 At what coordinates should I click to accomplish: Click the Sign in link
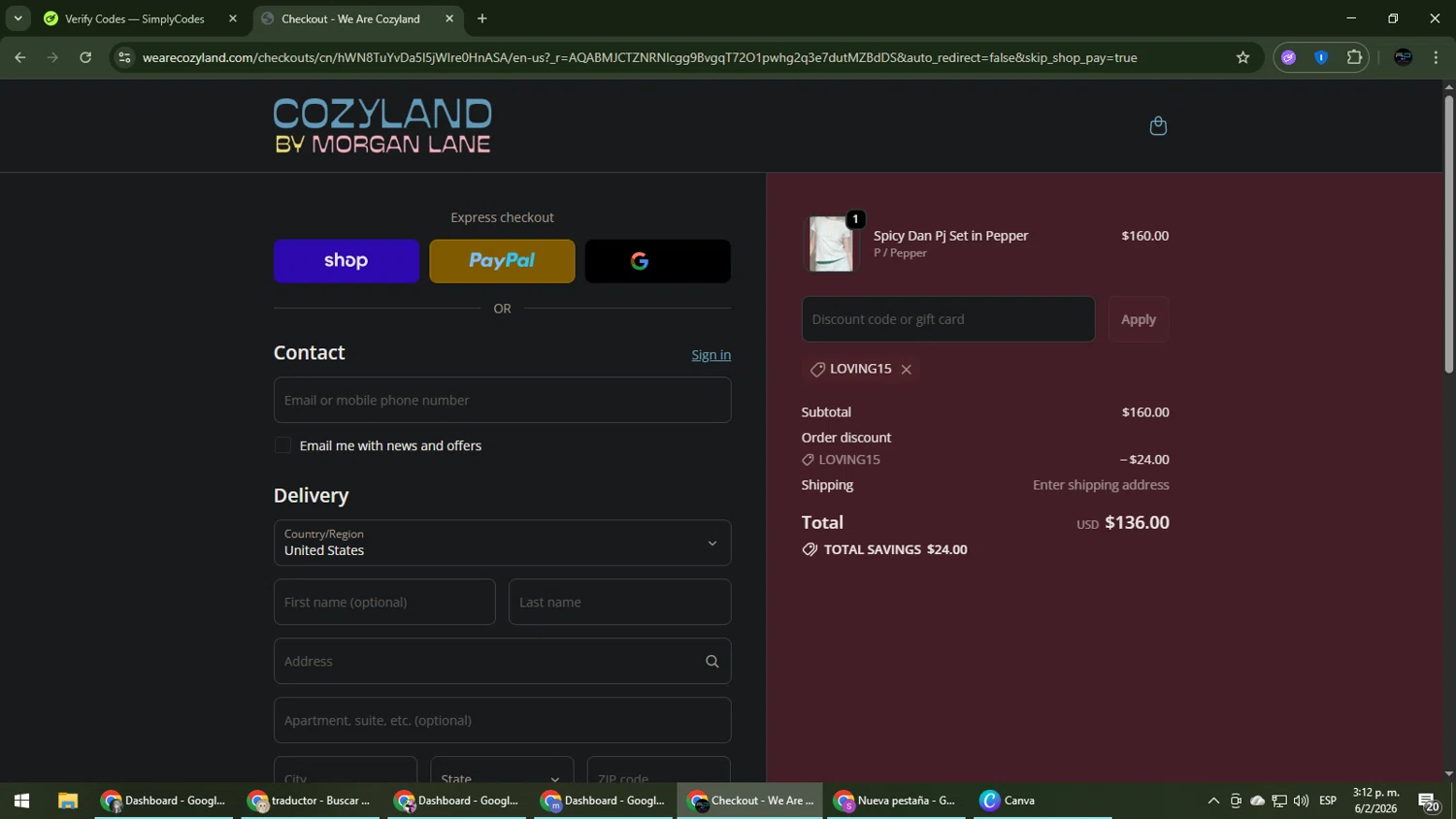point(711,355)
